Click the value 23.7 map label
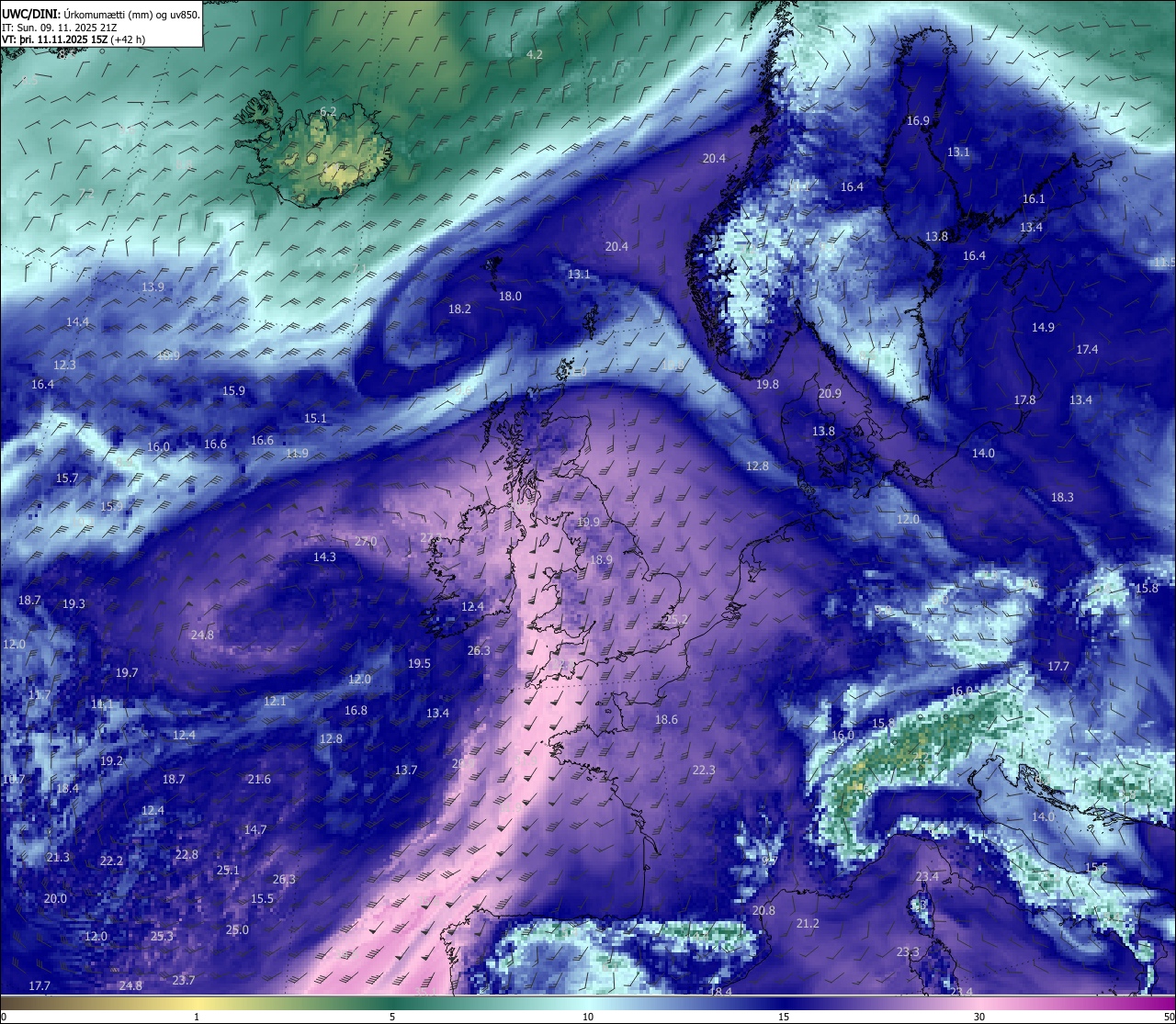The width and height of the screenshot is (1176, 1024). (x=184, y=980)
